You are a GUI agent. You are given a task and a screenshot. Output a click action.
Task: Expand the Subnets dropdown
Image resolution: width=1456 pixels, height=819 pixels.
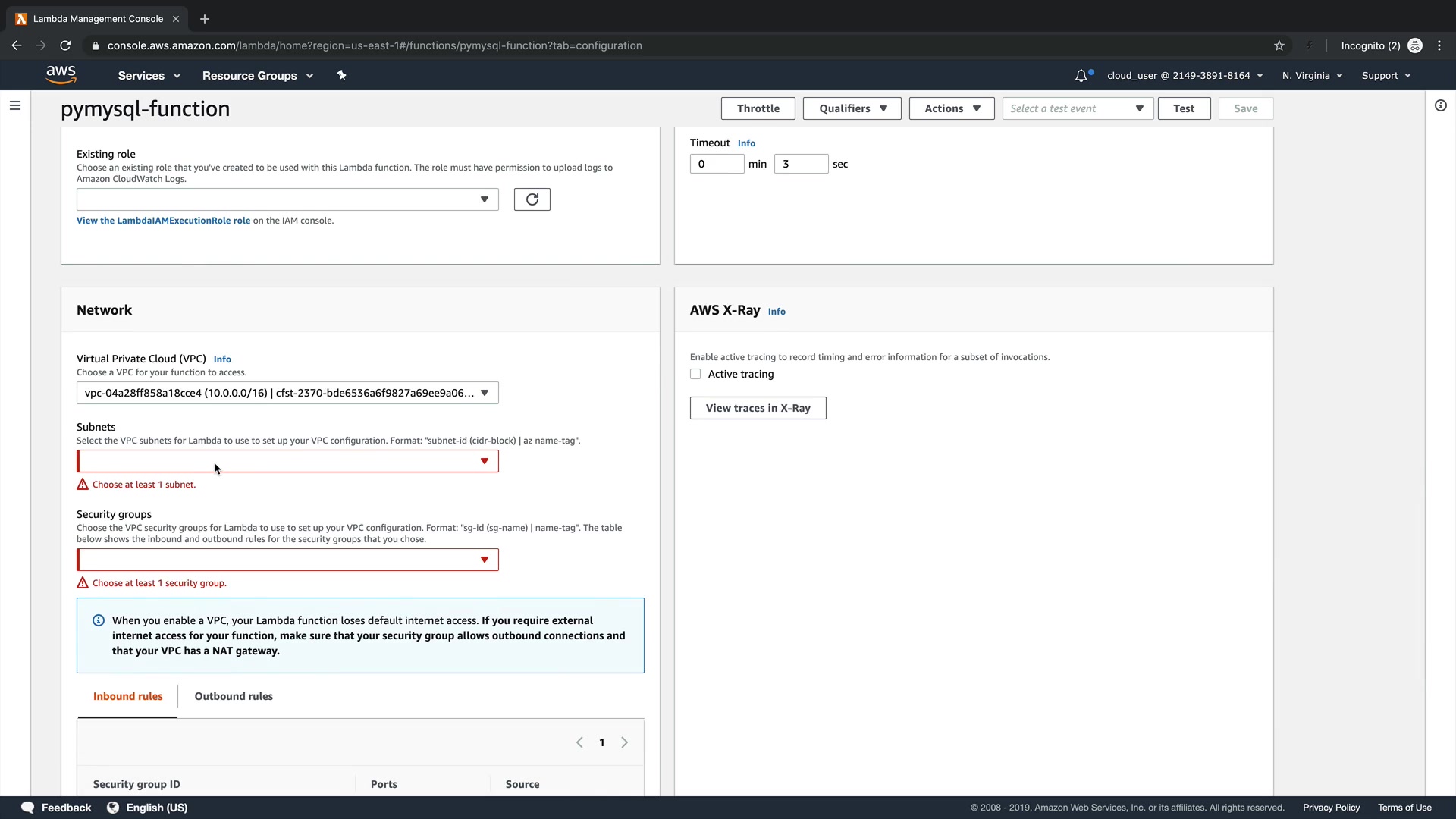[x=287, y=461]
